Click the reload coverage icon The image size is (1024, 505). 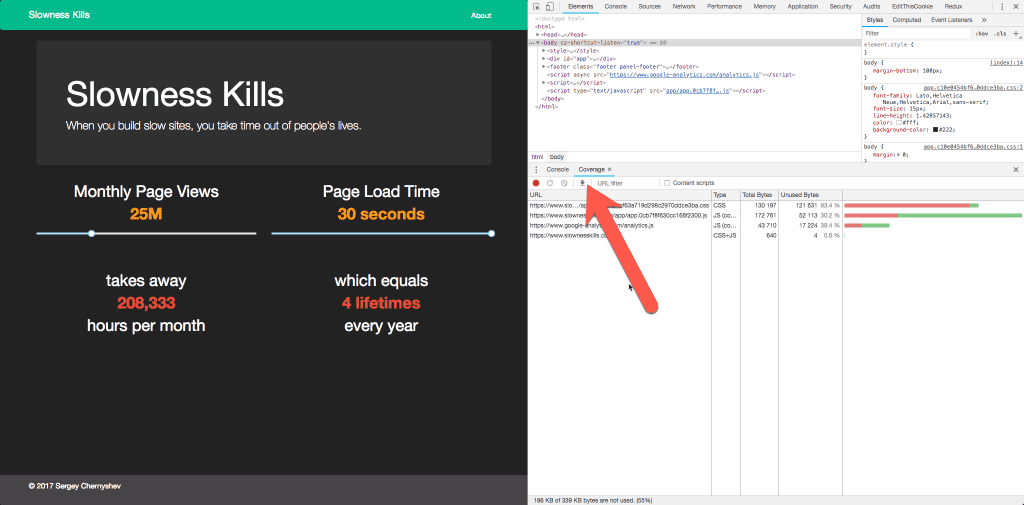(550, 184)
